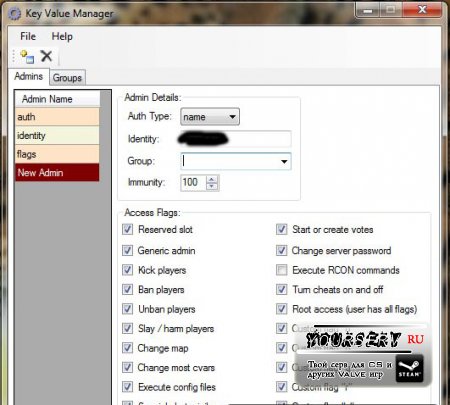Select the identity row in admin list
Image resolution: width=450 pixels, height=405 pixels.
click(57, 135)
